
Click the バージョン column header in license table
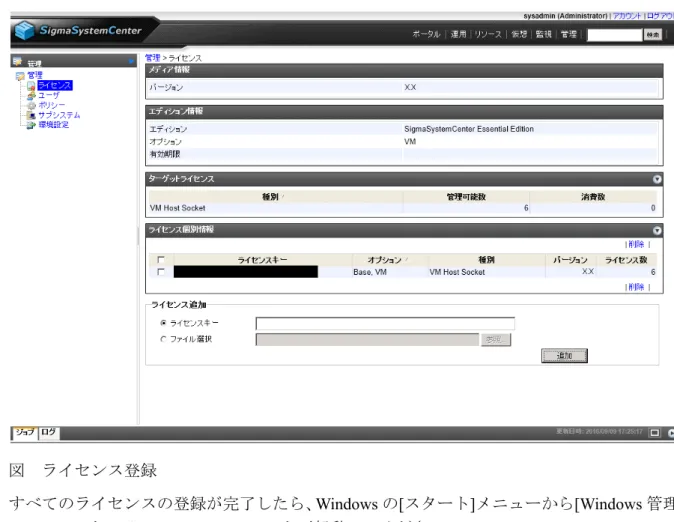point(570,260)
